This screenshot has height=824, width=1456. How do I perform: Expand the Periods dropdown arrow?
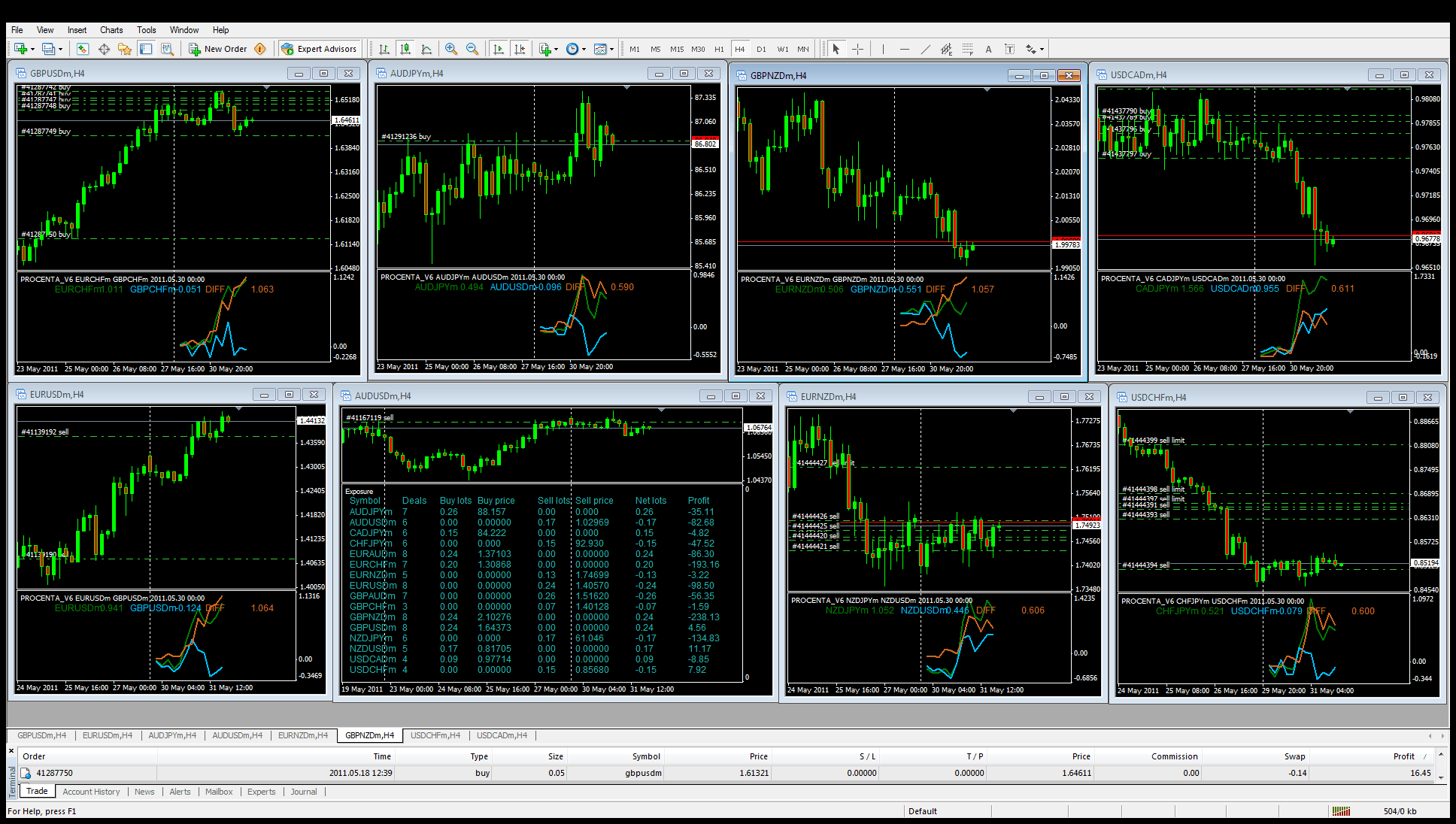point(584,49)
